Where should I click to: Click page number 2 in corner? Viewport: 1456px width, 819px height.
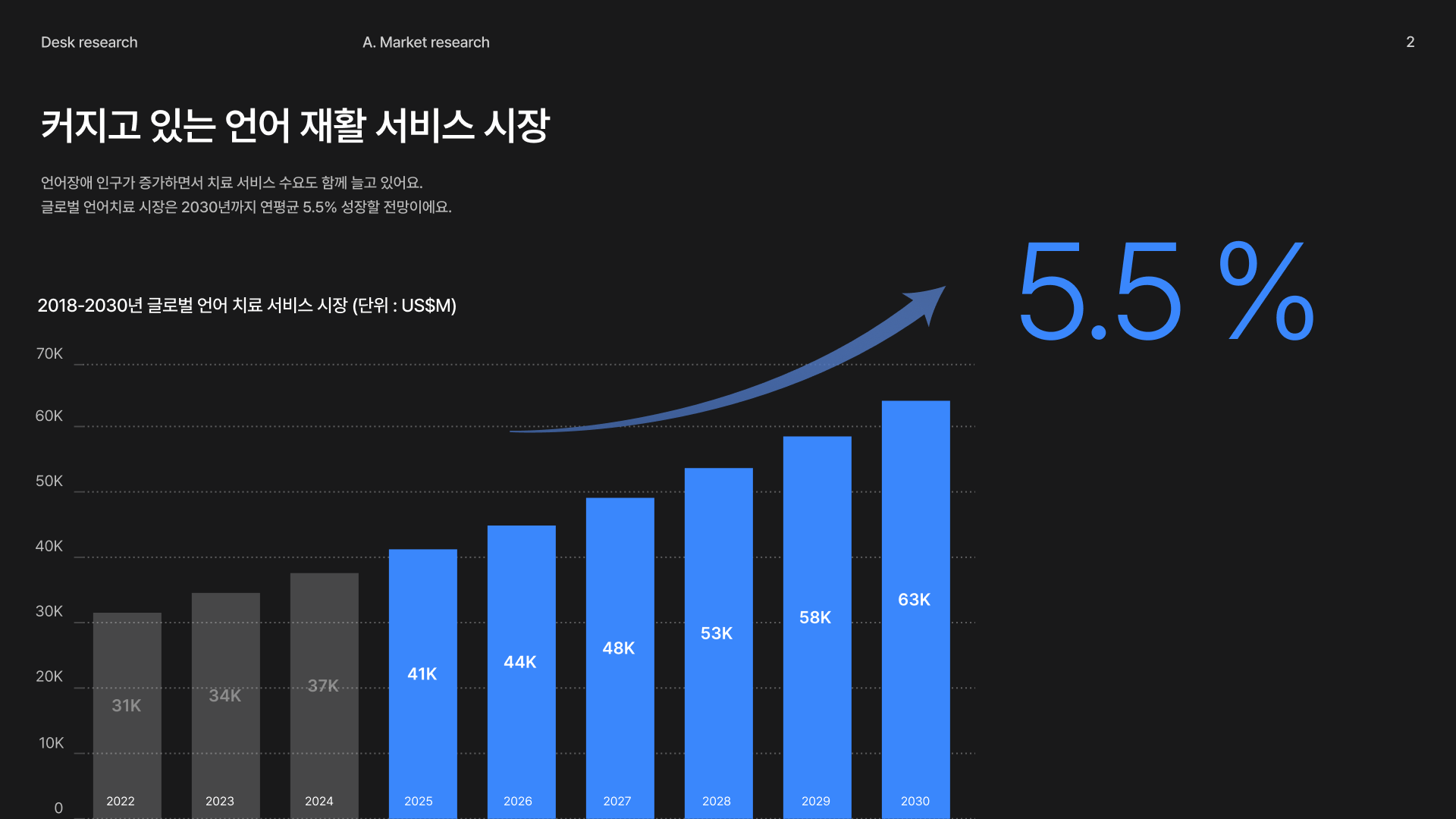click(1410, 42)
